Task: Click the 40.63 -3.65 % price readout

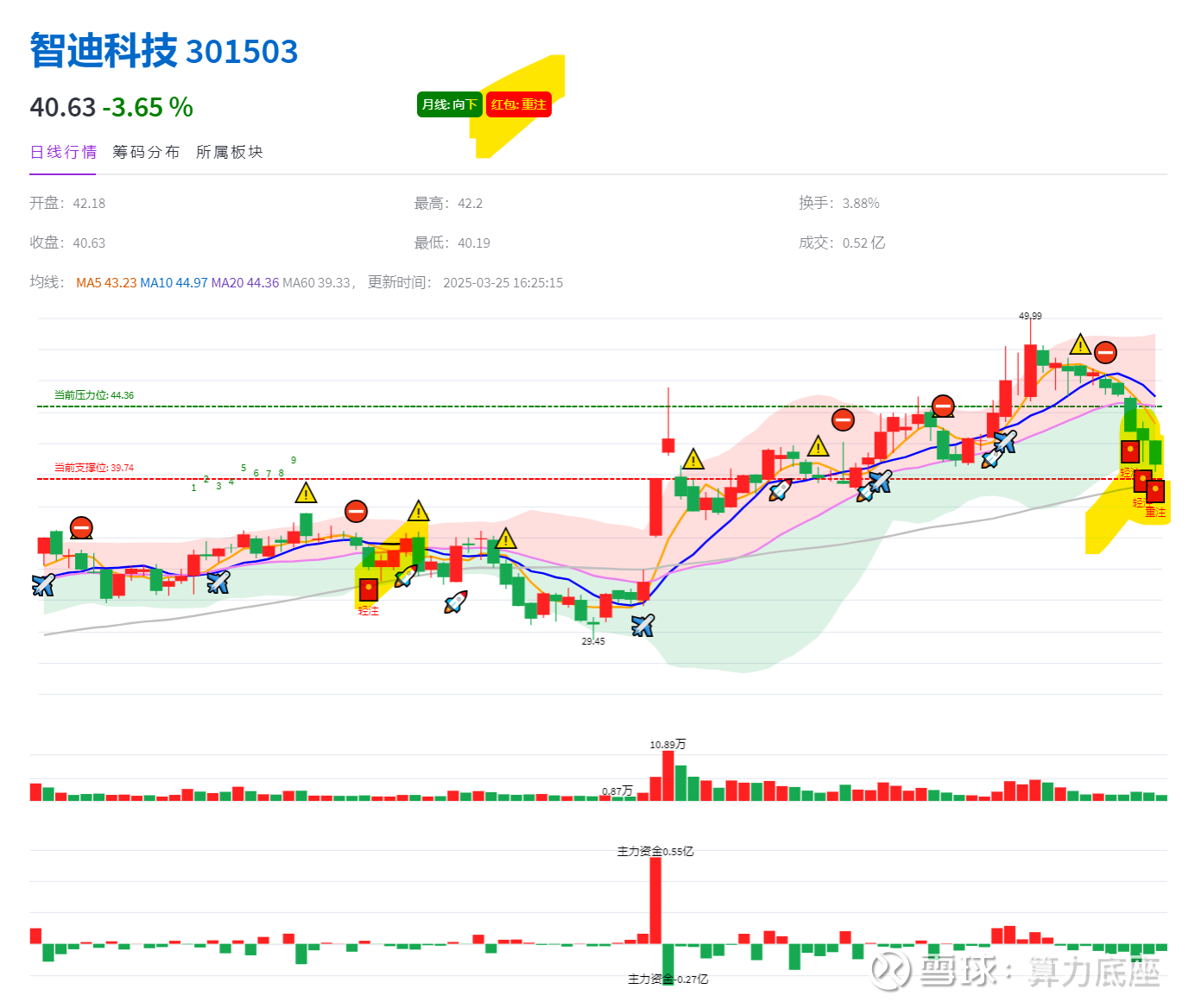Action: click(x=111, y=107)
